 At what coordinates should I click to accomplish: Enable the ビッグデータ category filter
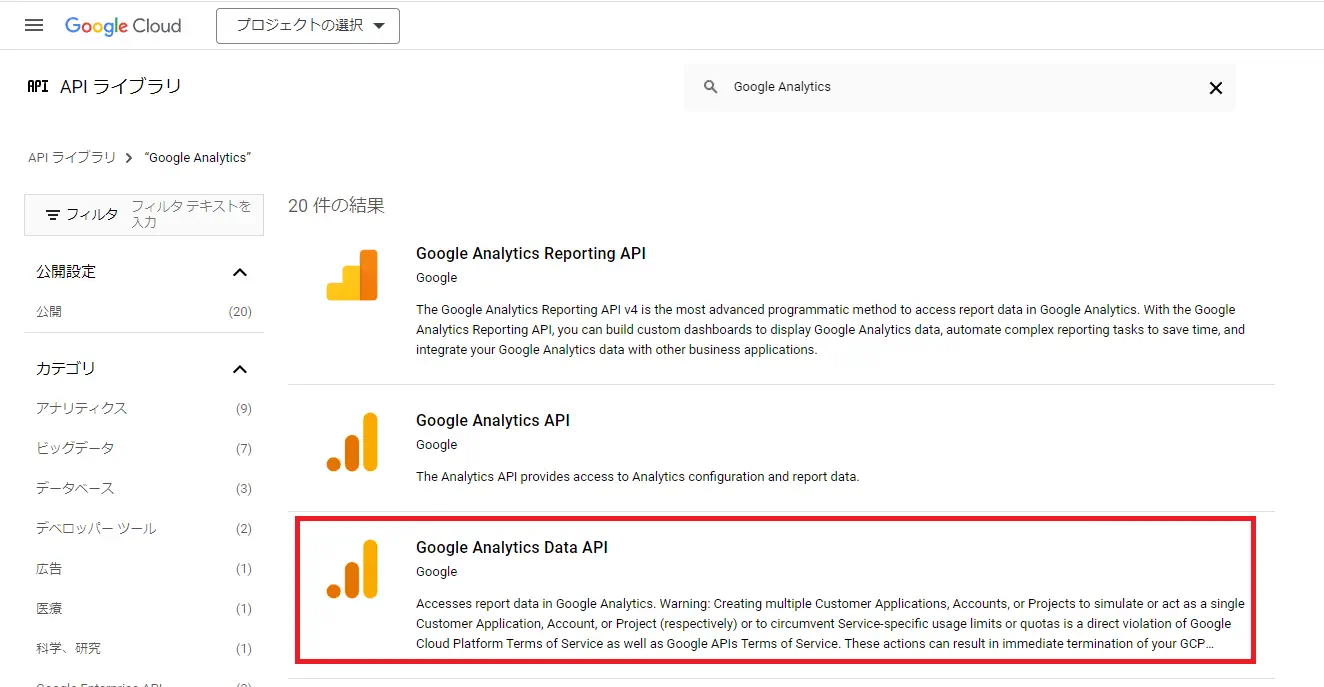point(74,448)
